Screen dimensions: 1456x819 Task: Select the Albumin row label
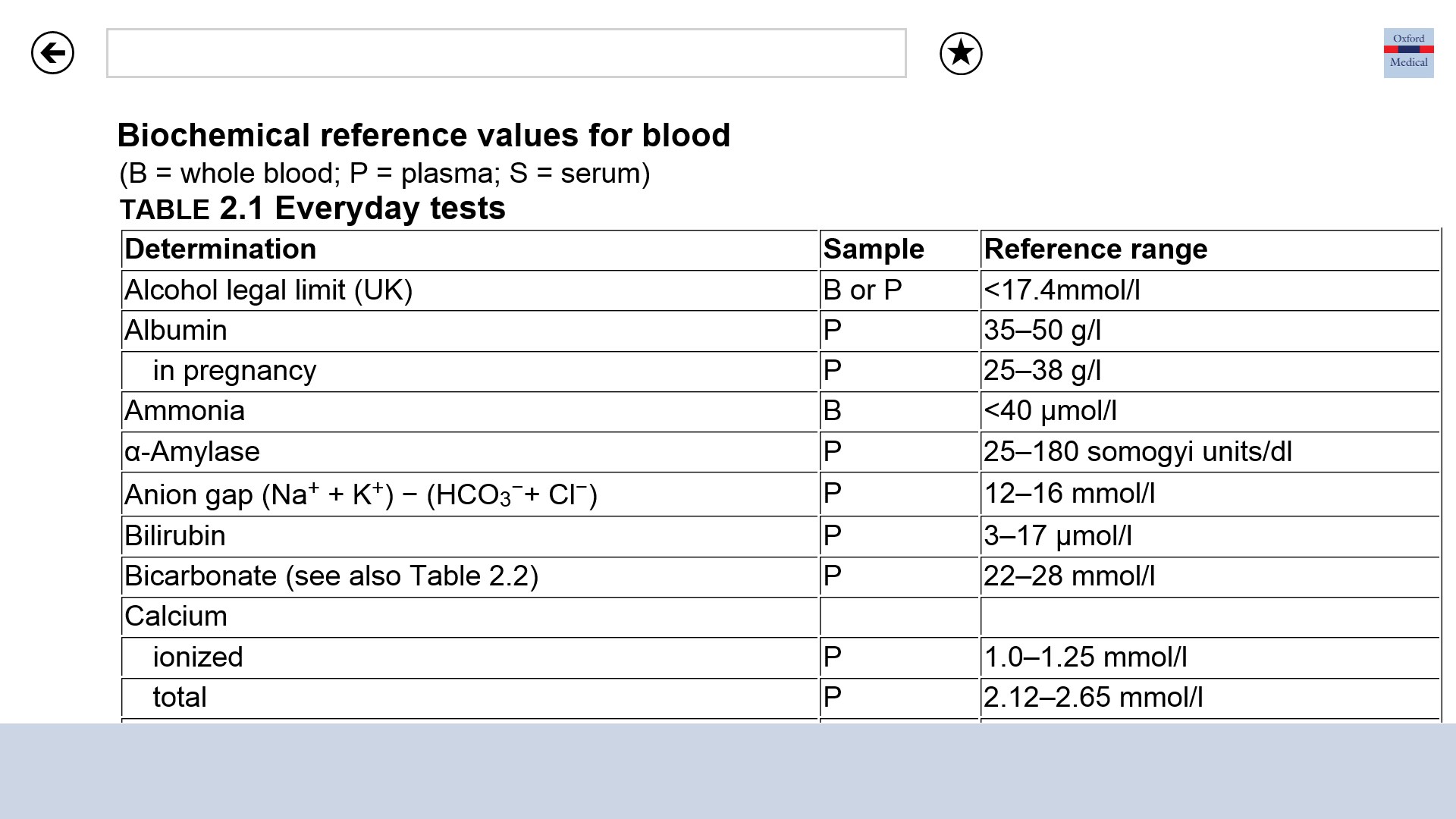176,331
